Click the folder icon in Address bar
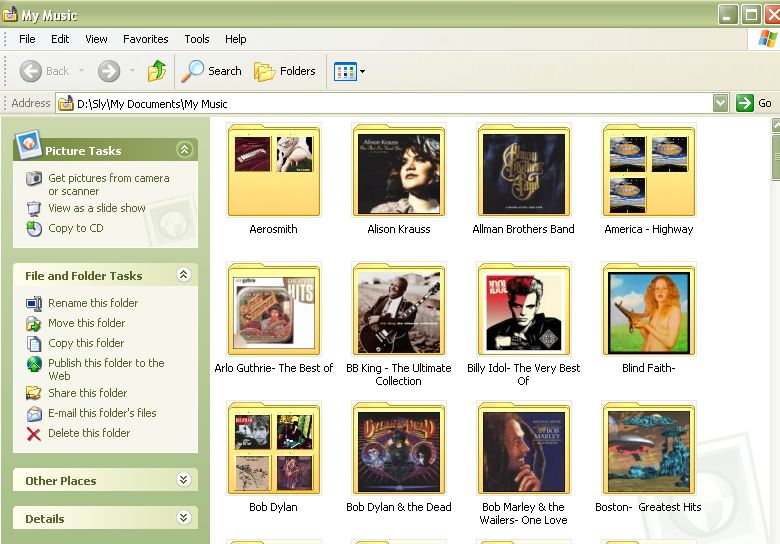This screenshot has height=544, width=780. click(x=66, y=103)
